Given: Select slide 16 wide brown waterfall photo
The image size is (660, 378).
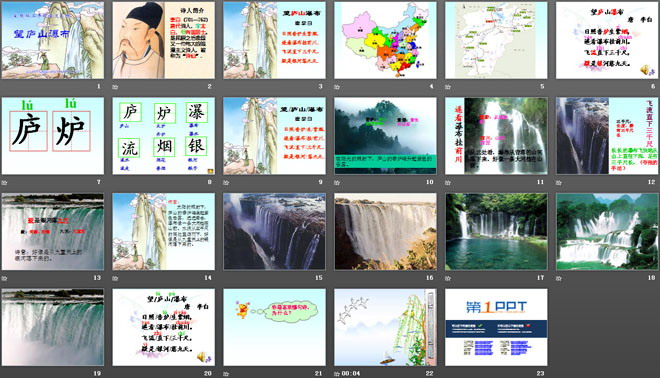Looking at the screenshot, I should click(385, 232).
